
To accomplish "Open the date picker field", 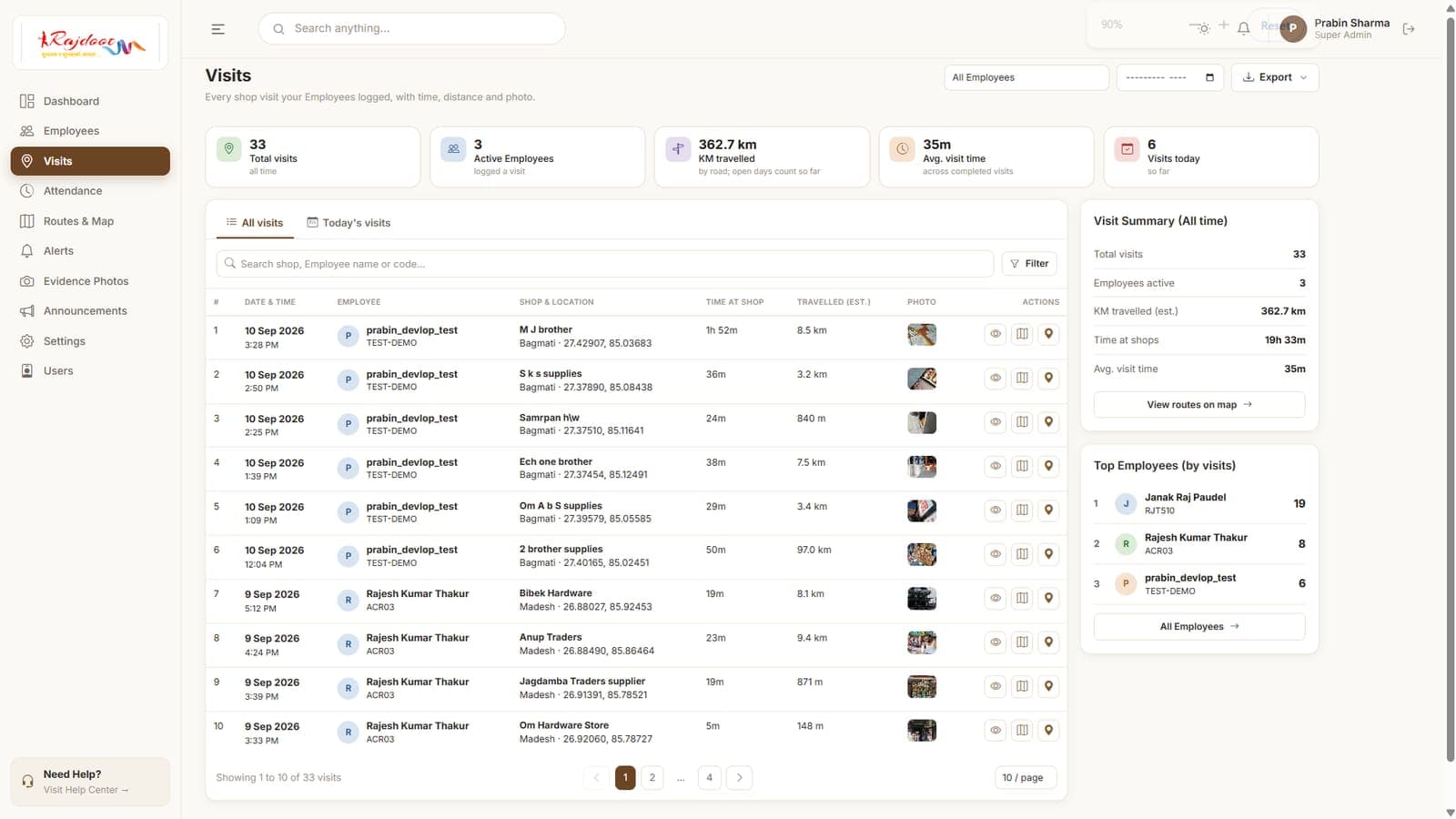I will (x=1169, y=77).
